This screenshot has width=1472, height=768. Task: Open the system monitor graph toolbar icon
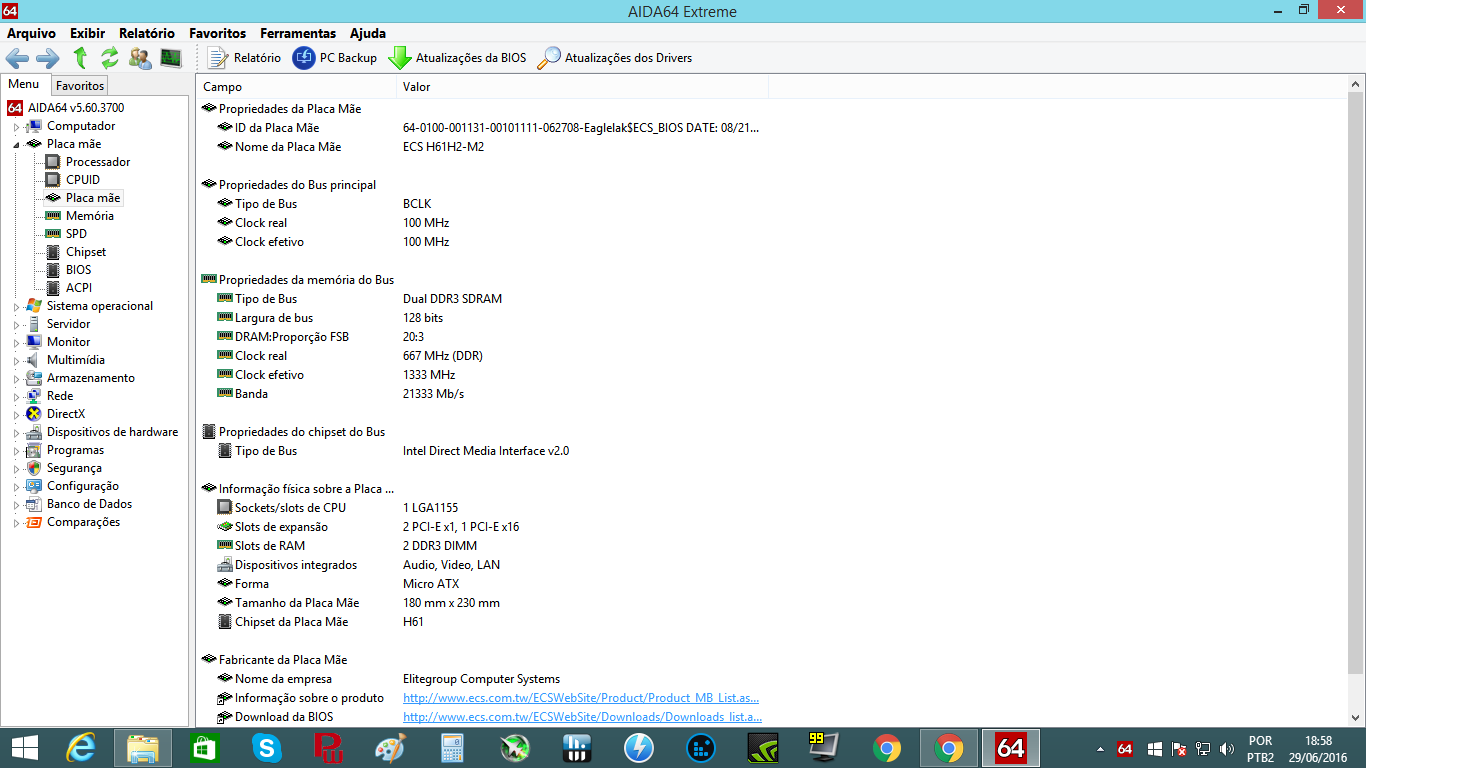coord(171,58)
